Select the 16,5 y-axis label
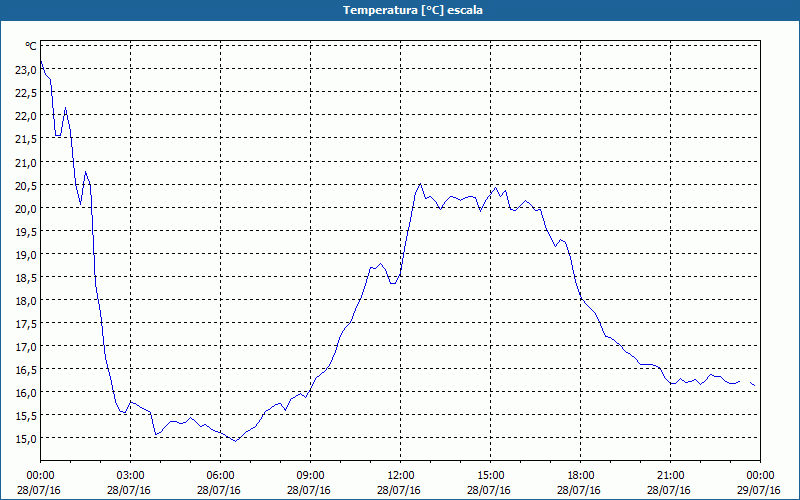This screenshot has width=800, height=500. [26, 369]
